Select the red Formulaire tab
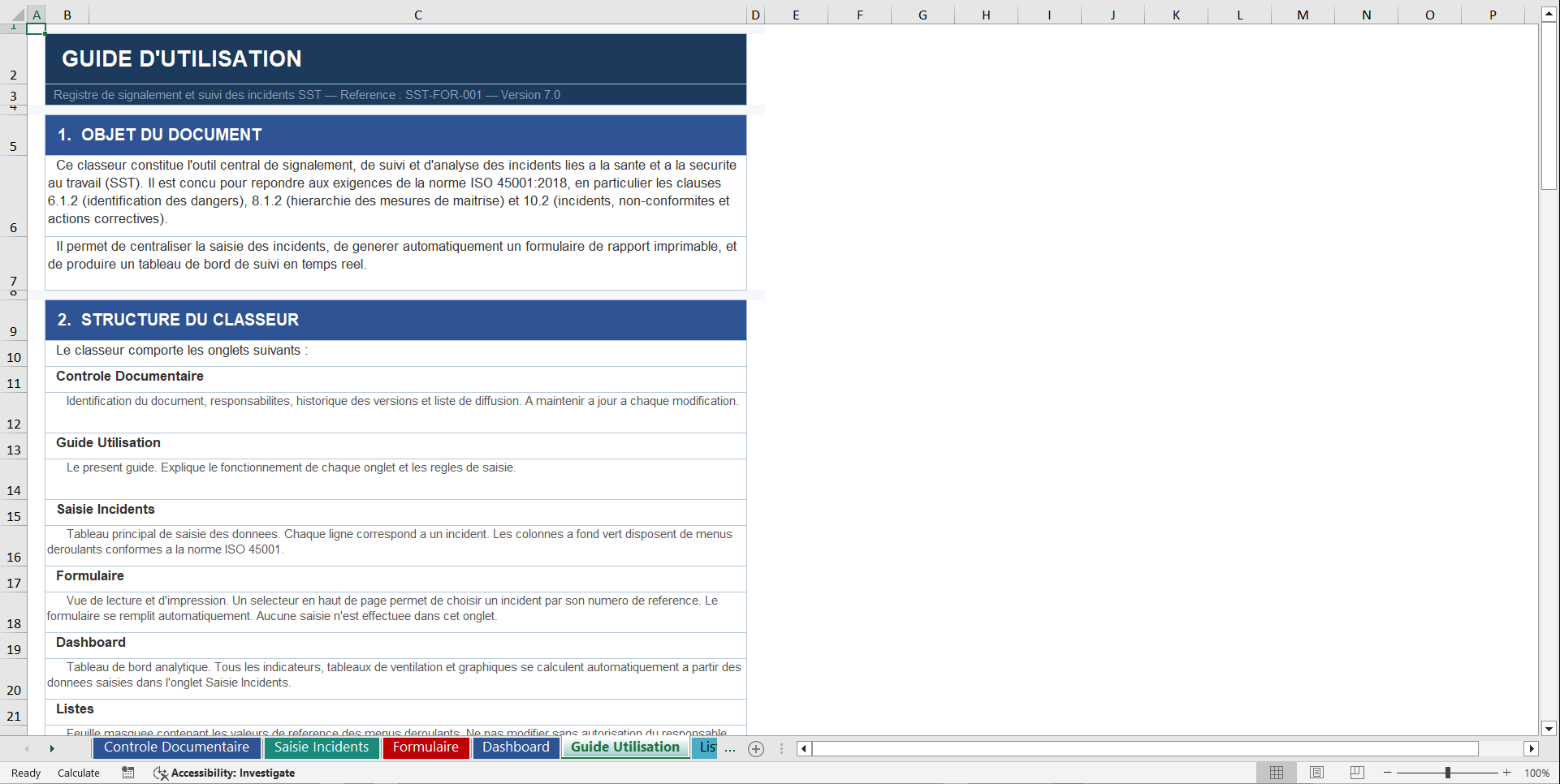The width and height of the screenshot is (1560, 784). [426, 747]
